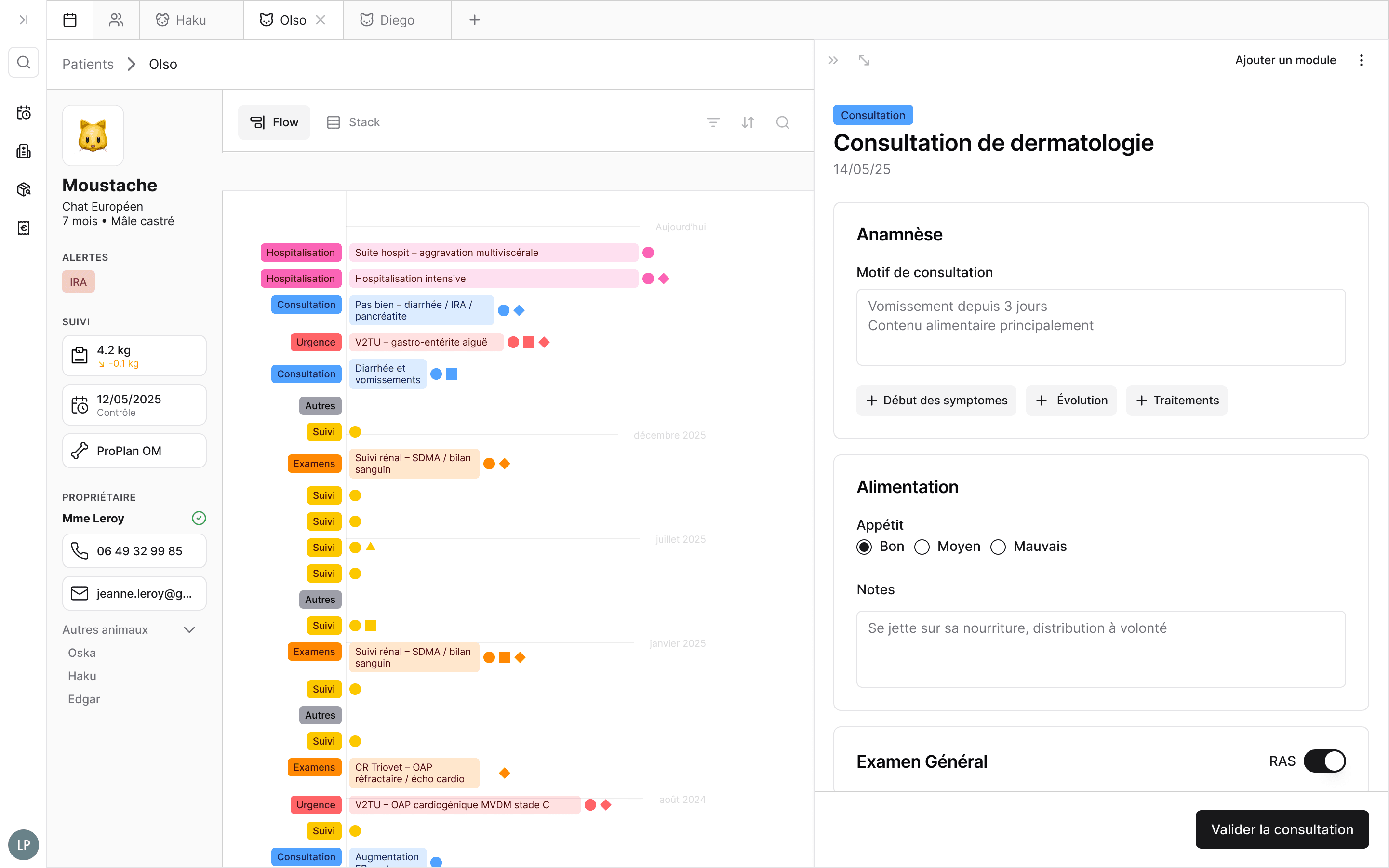This screenshot has height=868, width=1389.
Task: Expand the consultation panel with the diagonal arrow
Action: (x=864, y=60)
